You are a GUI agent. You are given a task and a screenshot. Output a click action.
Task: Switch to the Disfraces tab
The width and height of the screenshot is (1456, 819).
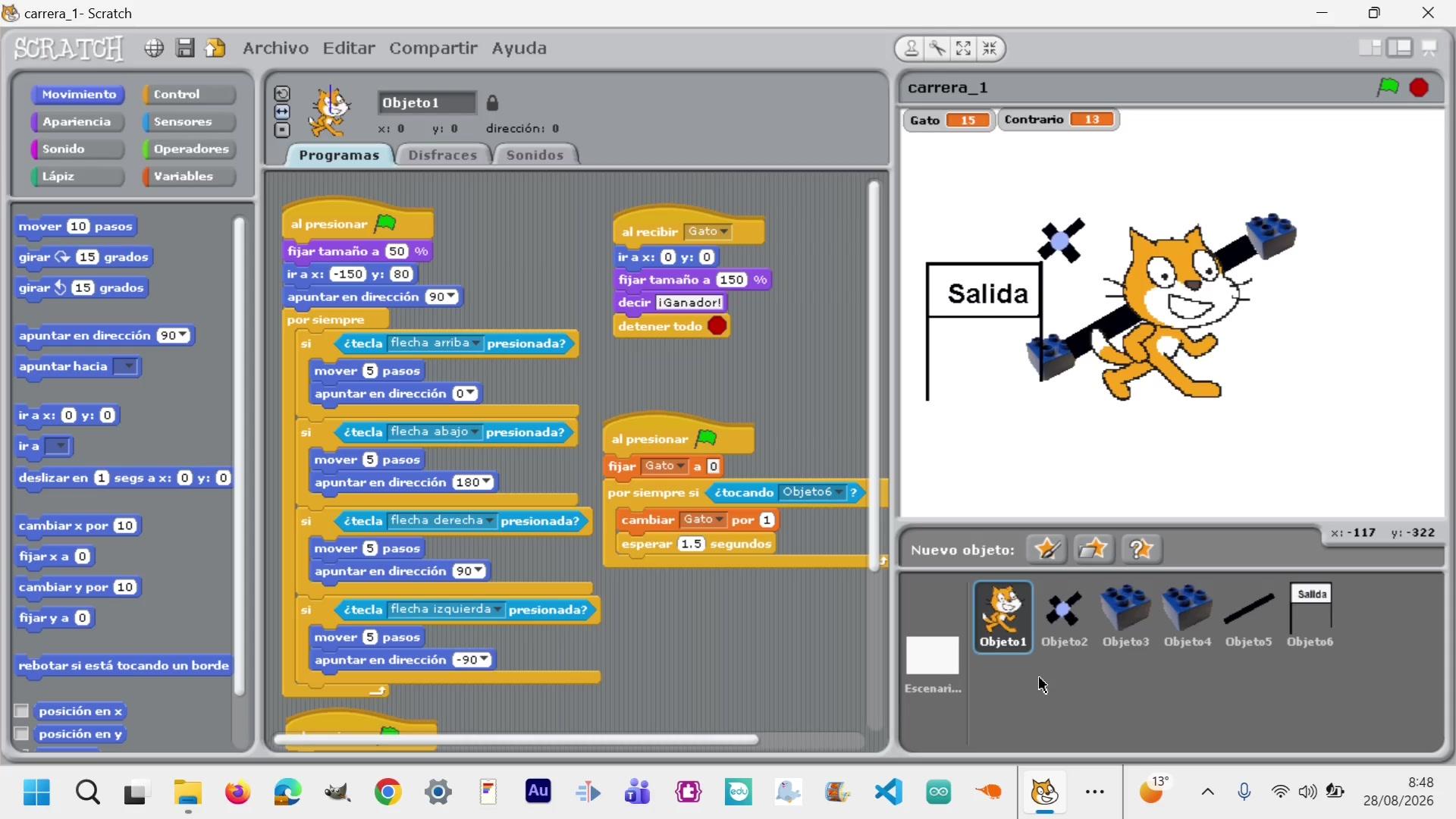[x=443, y=155]
